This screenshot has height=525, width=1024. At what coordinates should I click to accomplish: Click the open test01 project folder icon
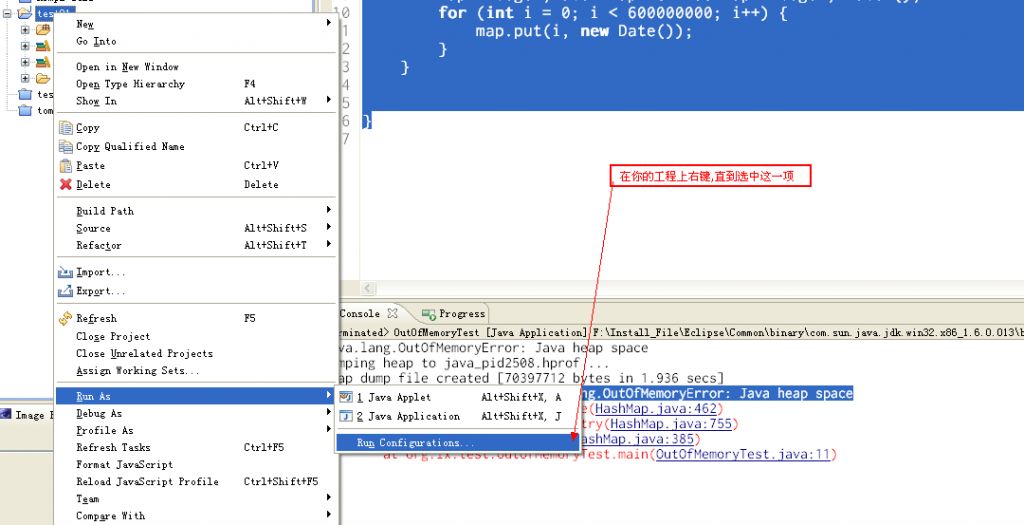25,12
